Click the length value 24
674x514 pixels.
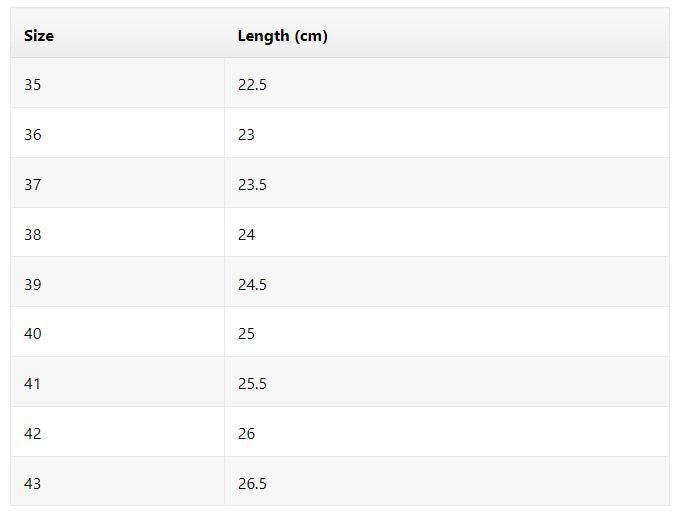click(246, 235)
